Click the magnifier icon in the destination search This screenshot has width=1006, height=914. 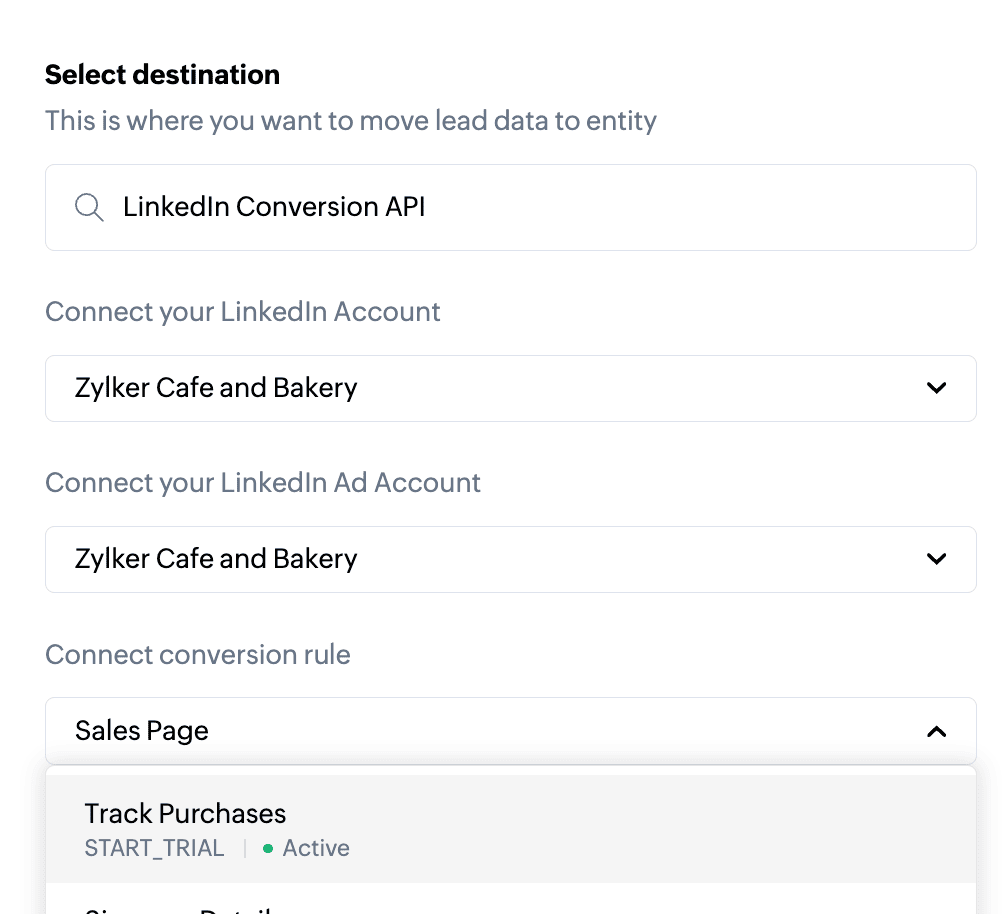89,208
